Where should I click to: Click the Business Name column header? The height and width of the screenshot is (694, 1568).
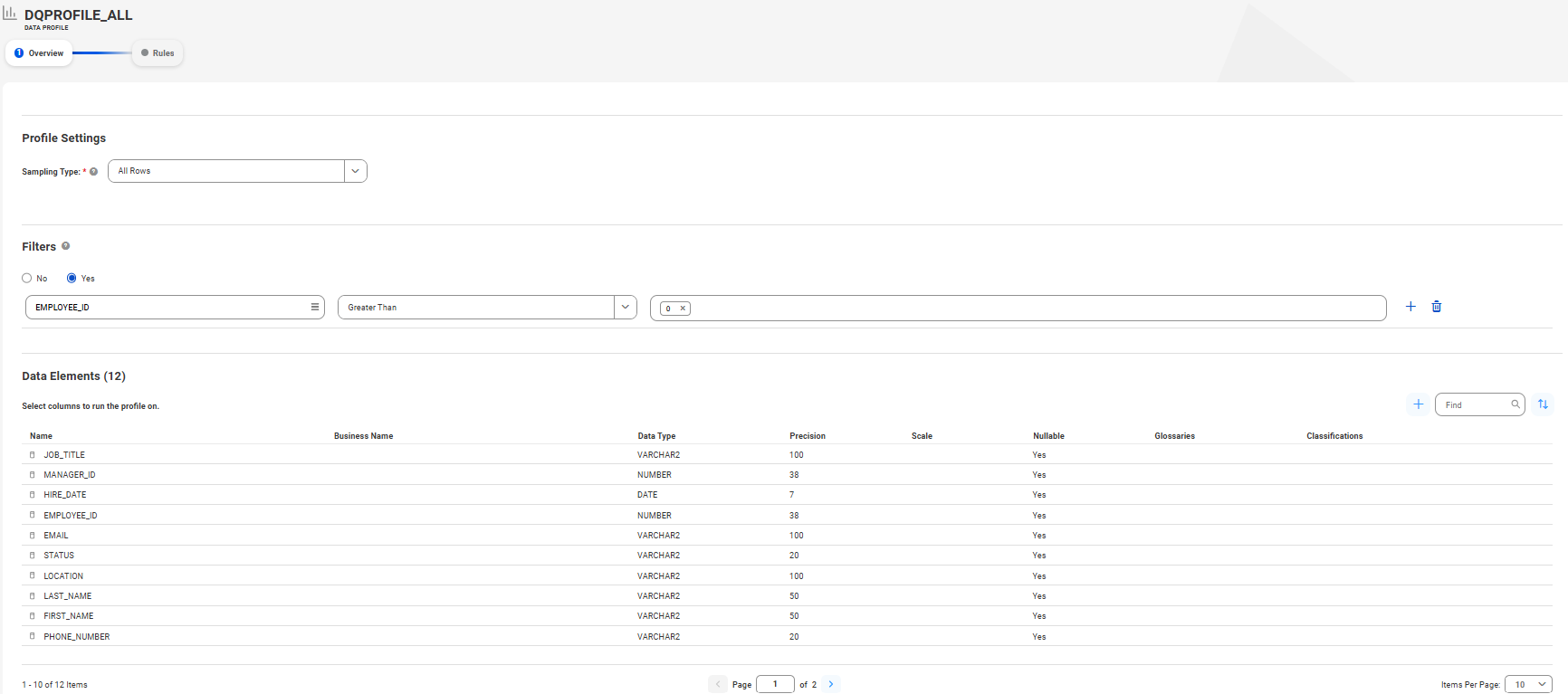coord(364,436)
